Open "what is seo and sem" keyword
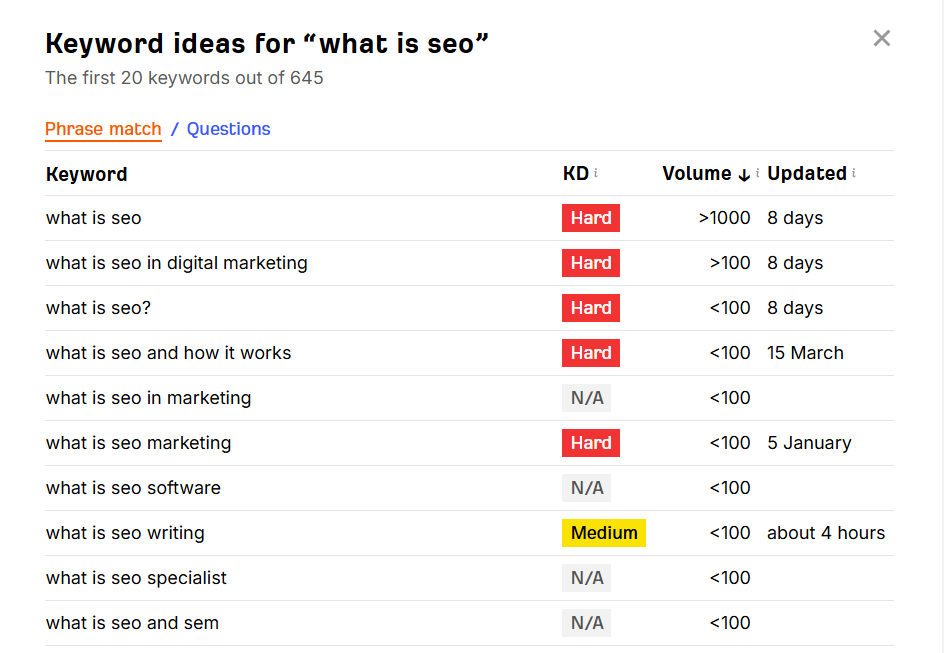The height and width of the screenshot is (653, 944). point(132,623)
